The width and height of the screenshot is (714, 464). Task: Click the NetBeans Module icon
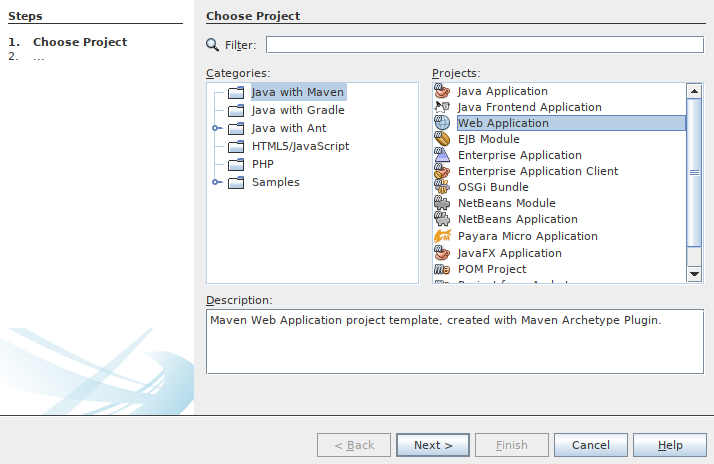tap(443, 203)
